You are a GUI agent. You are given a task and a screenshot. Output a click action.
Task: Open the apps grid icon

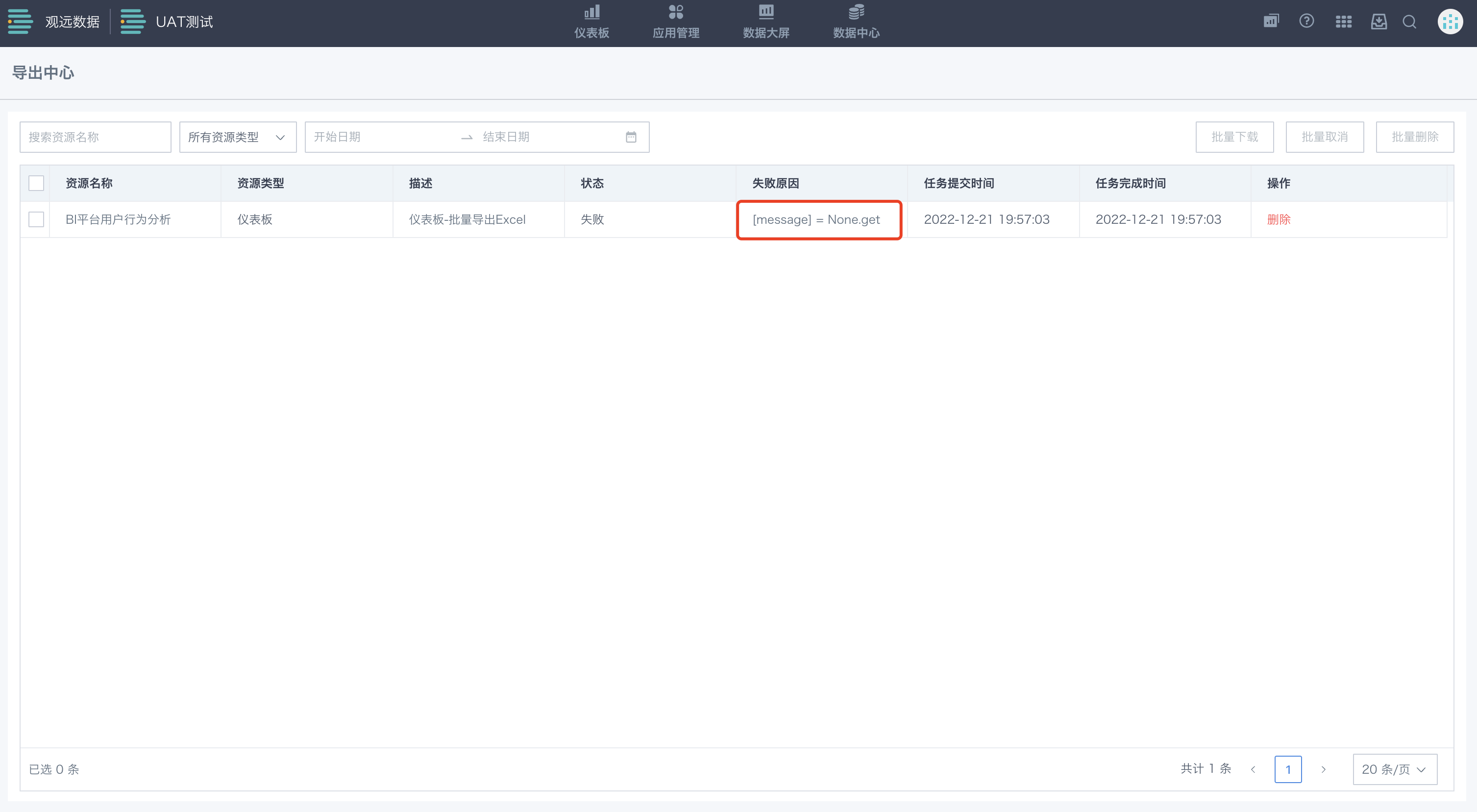[x=1343, y=22]
